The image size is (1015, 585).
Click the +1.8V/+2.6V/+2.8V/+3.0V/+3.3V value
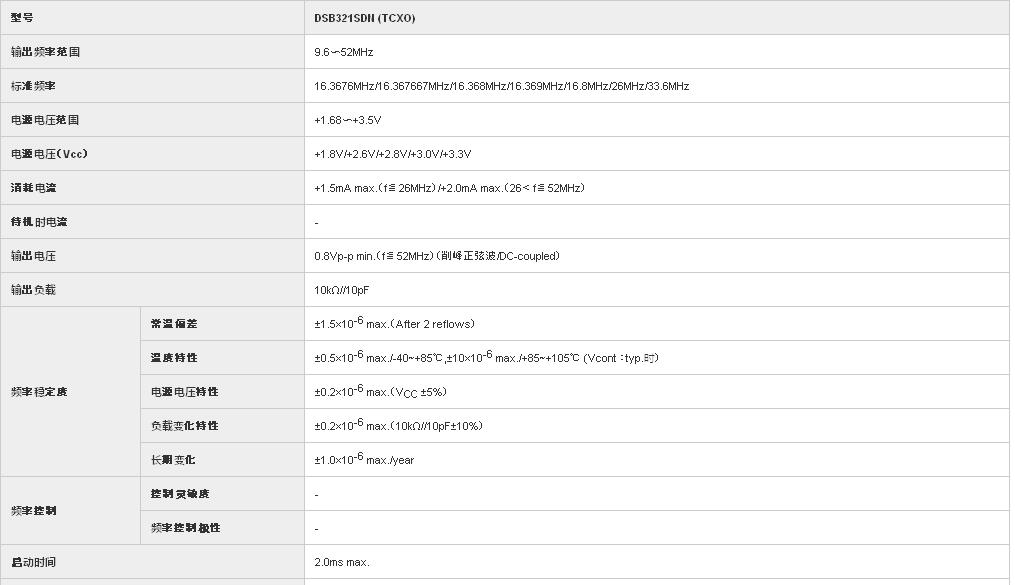click(x=392, y=154)
